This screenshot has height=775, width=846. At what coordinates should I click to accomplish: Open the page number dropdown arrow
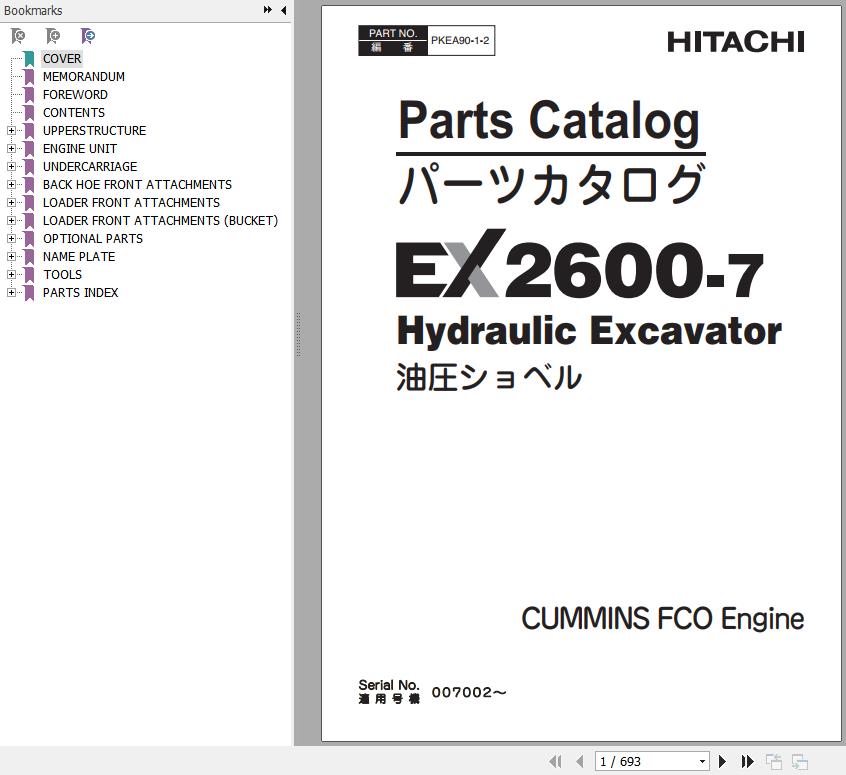point(702,762)
